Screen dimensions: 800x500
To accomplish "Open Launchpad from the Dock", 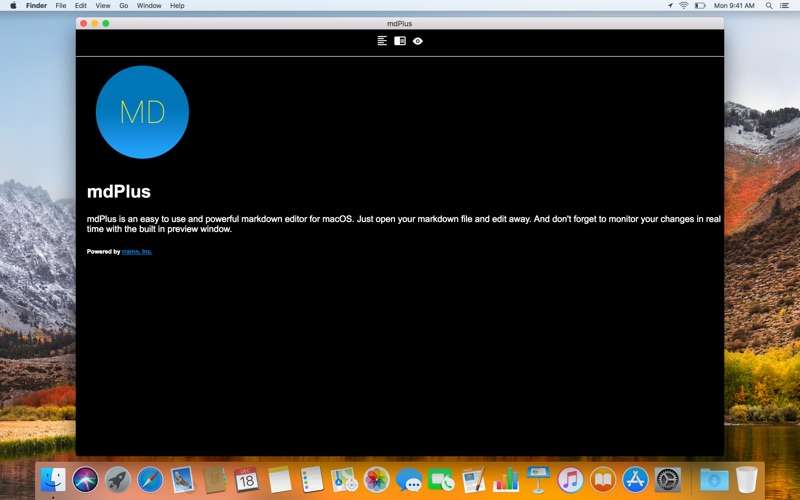I will click(118, 480).
